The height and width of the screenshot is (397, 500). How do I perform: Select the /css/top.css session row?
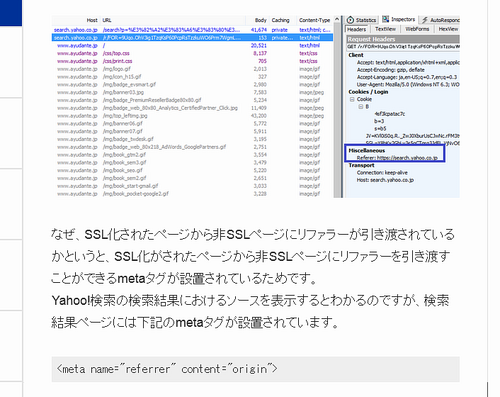click(x=192, y=53)
